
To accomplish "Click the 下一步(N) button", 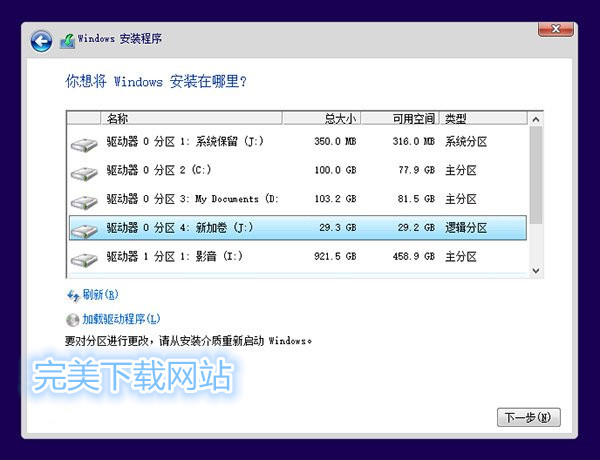I will [528, 417].
